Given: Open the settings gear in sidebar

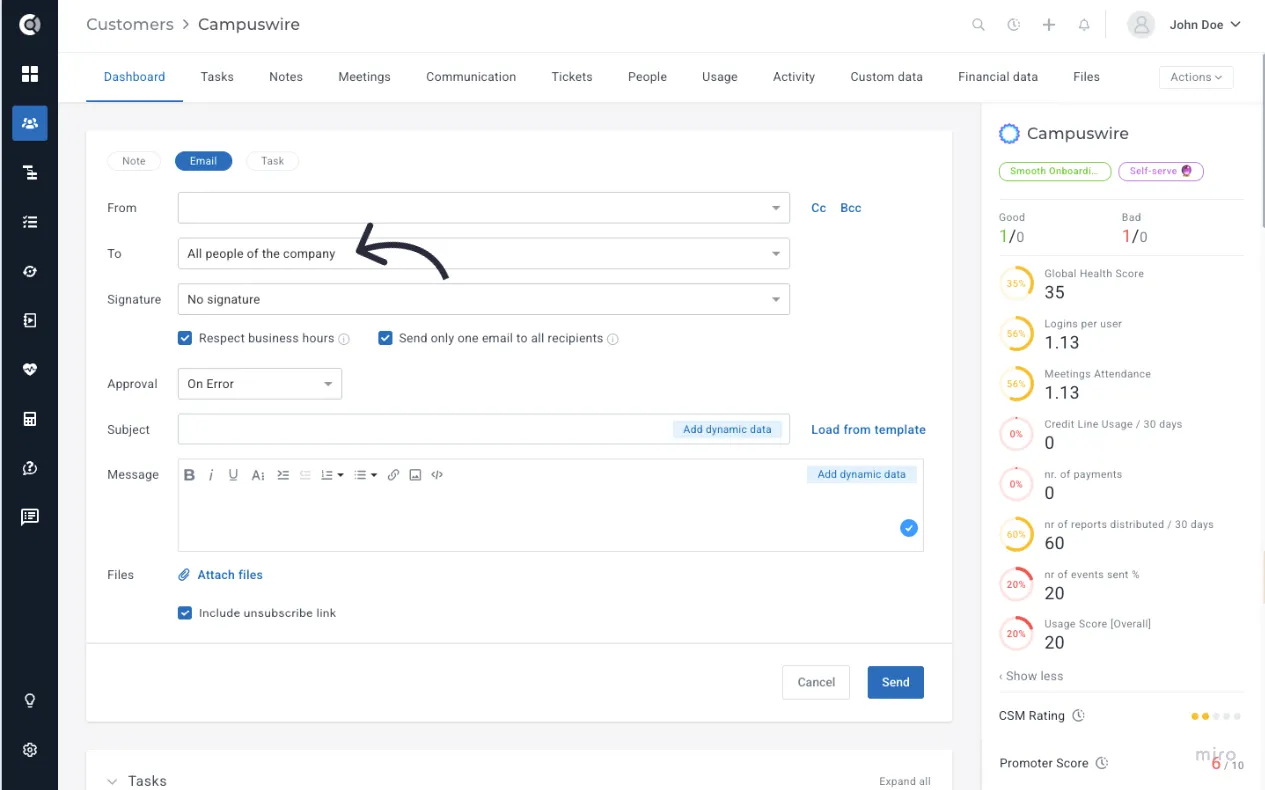Looking at the screenshot, I should 30,750.
